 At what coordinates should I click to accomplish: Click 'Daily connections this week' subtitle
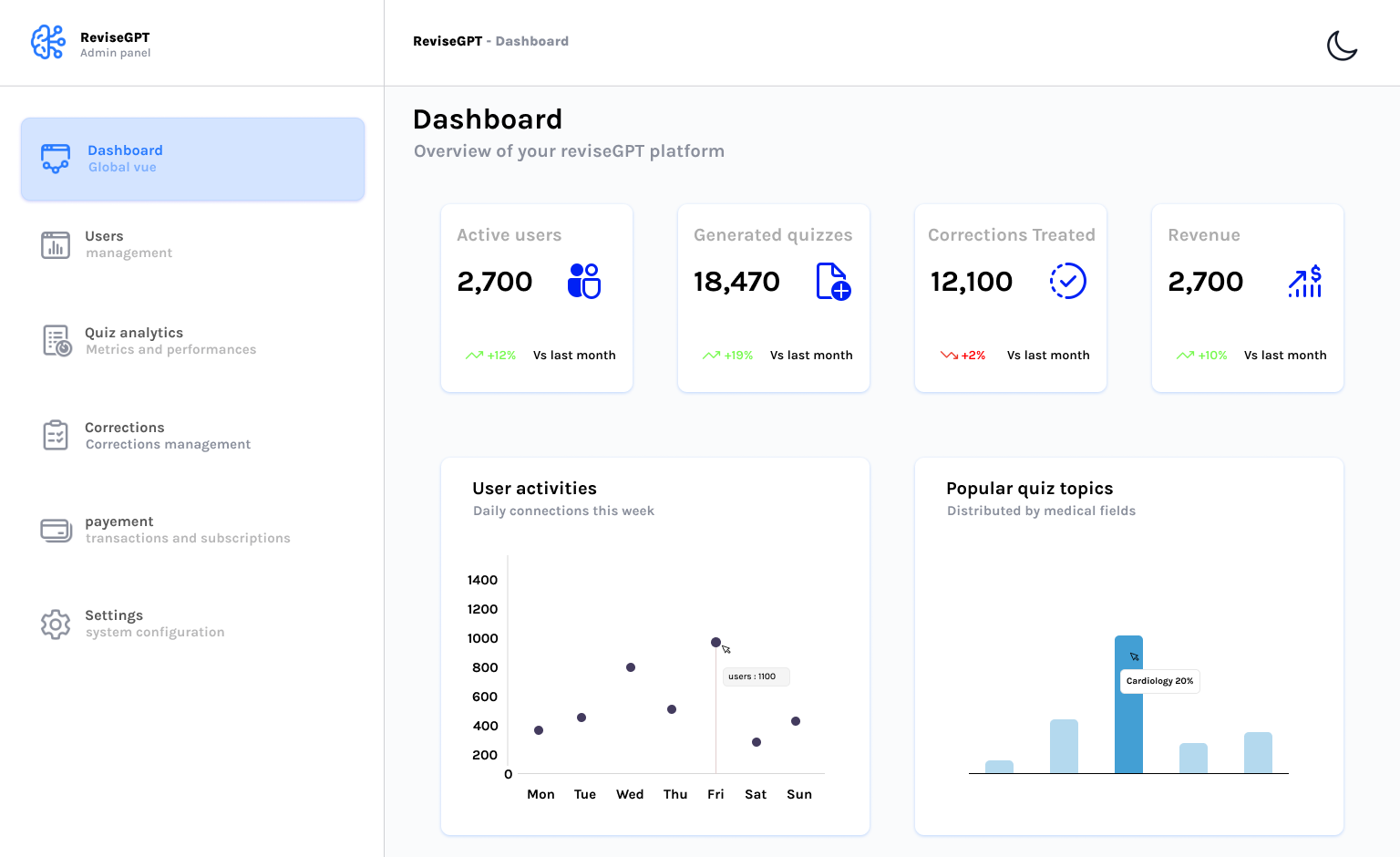click(x=563, y=511)
